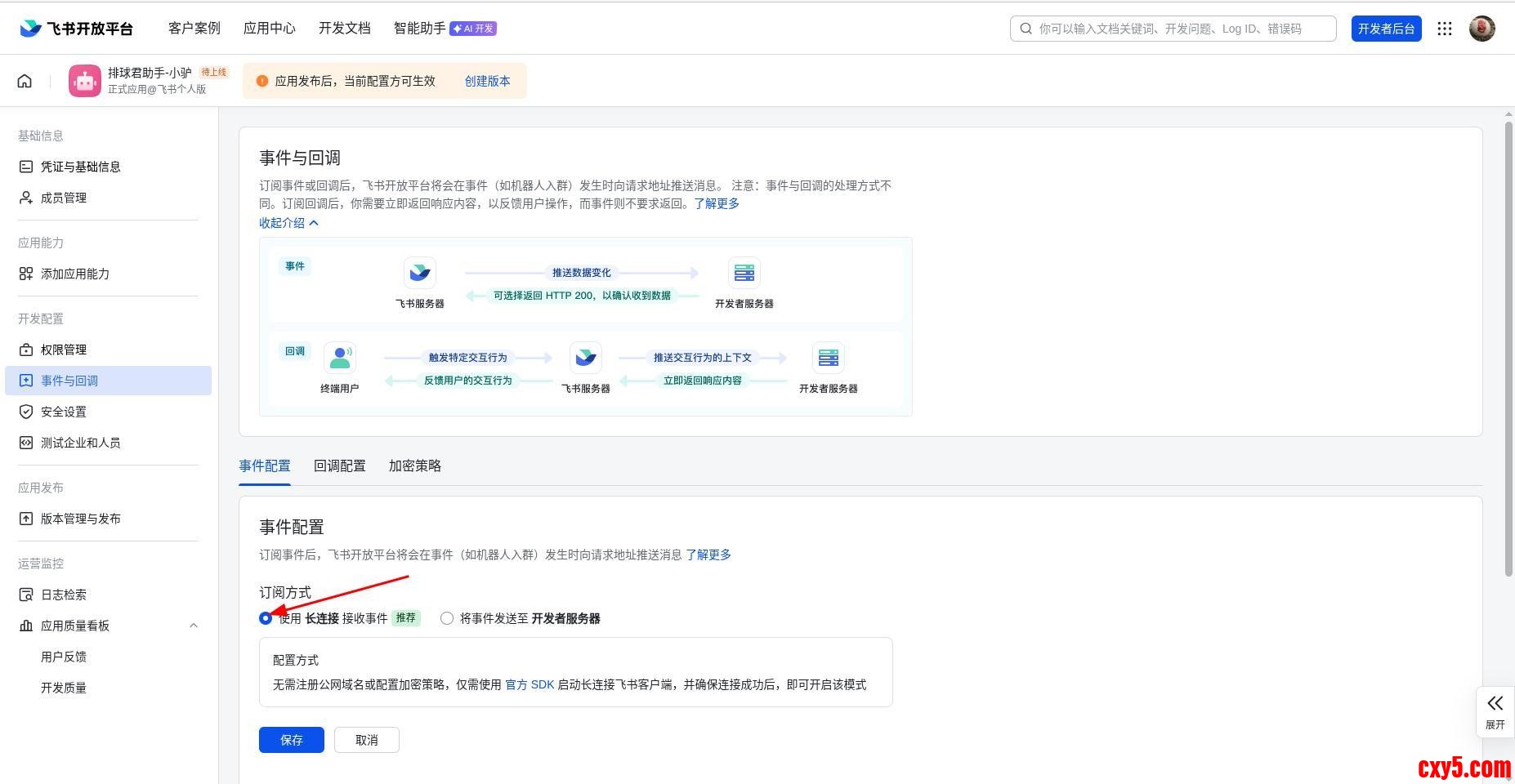Expand the right side panel 展开

click(1495, 711)
